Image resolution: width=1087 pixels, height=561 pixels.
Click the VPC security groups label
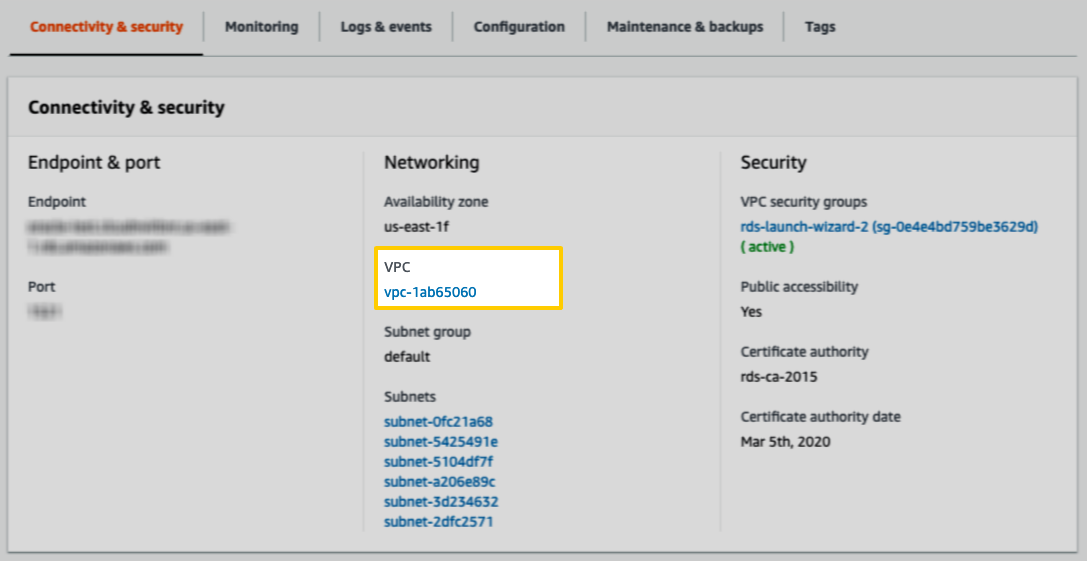click(x=803, y=202)
